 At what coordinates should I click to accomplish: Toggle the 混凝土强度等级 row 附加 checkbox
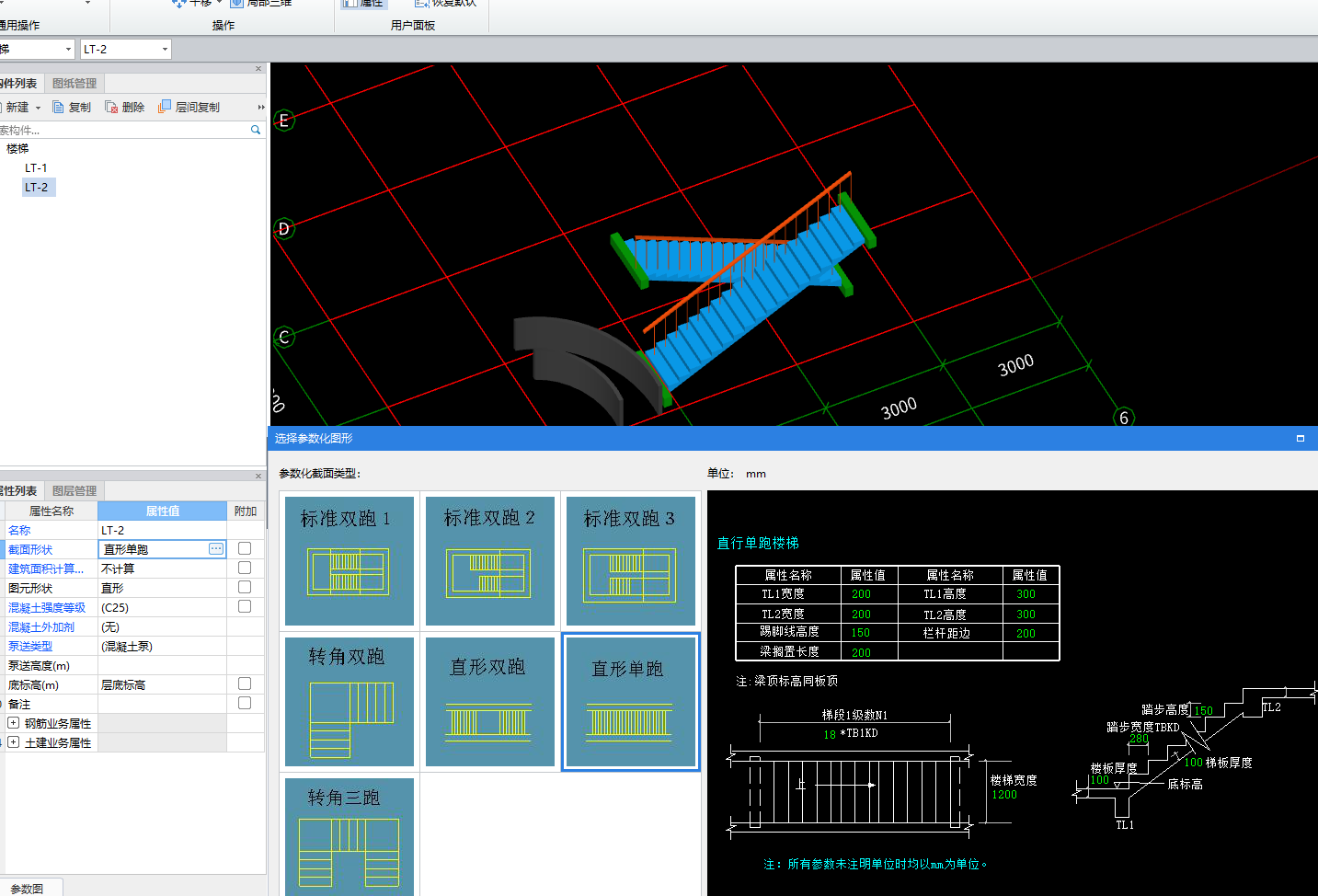pyautogui.click(x=245, y=606)
